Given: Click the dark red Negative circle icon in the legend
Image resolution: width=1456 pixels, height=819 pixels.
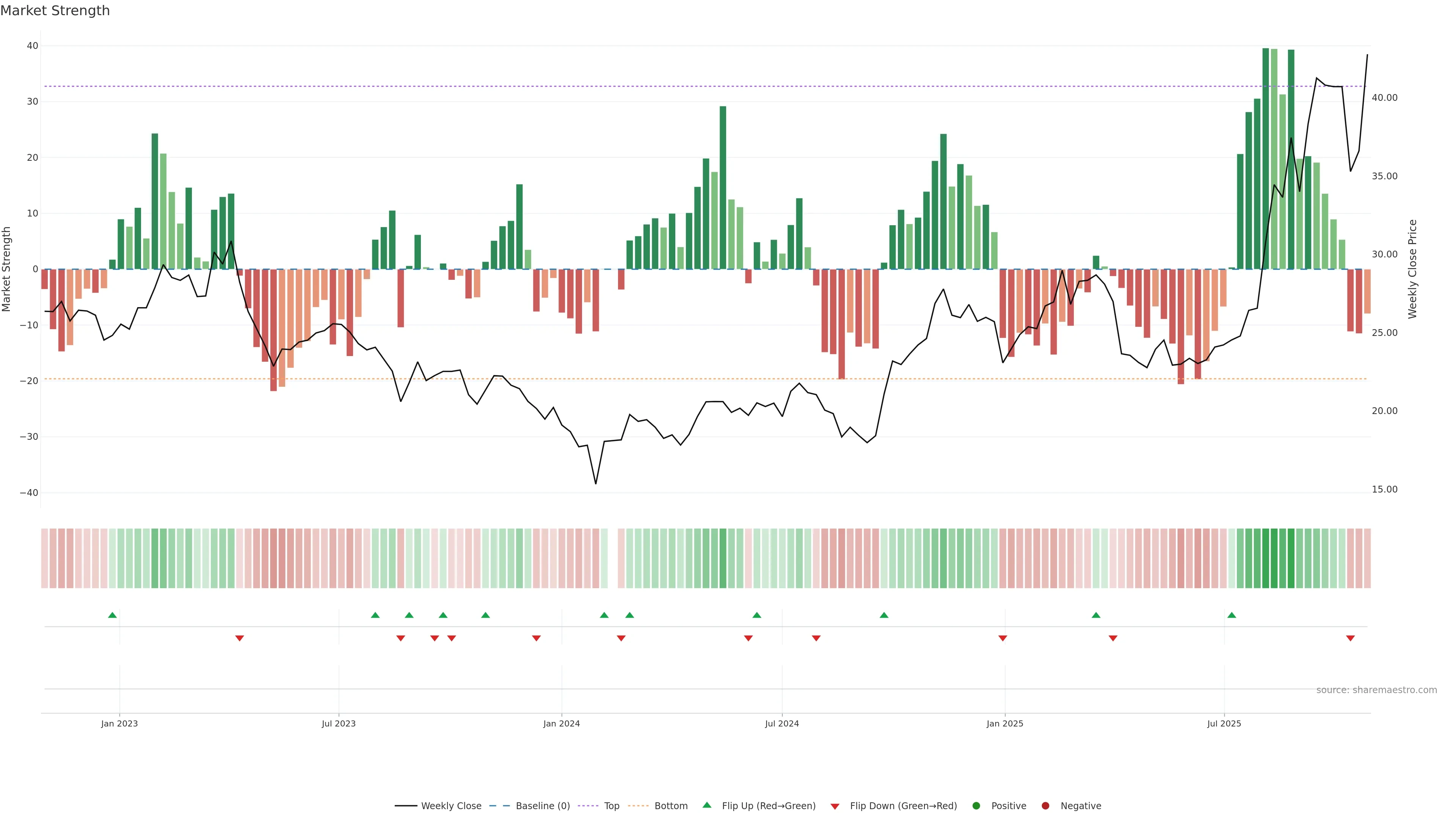Looking at the screenshot, I should click(x=1045, y=806).
